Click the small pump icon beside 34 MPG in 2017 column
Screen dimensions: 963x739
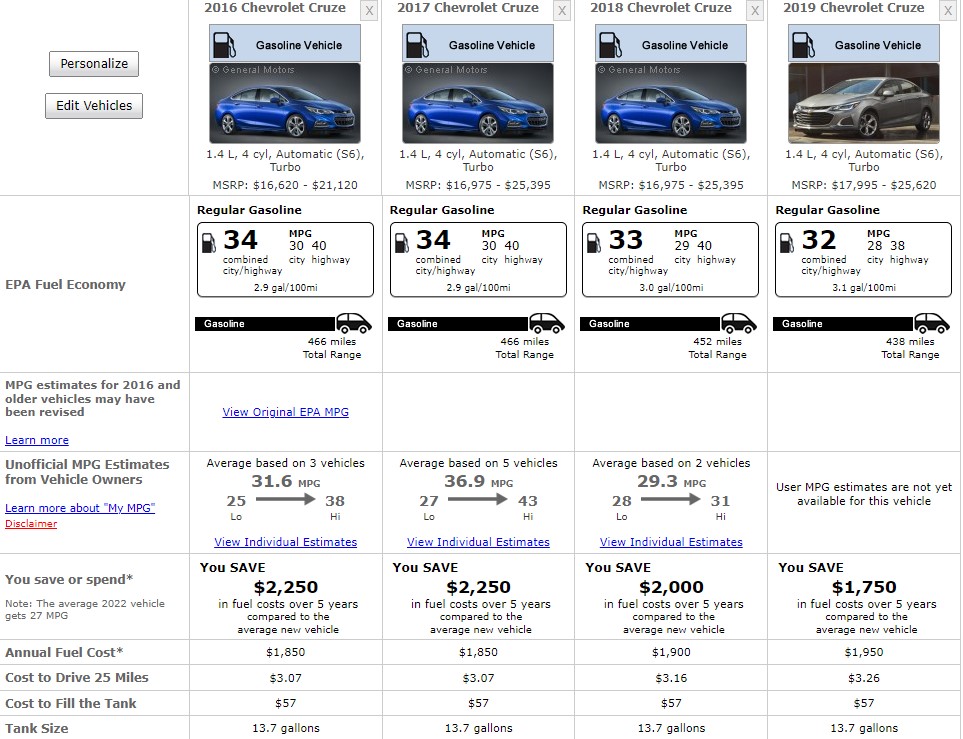tap(402, 243)
